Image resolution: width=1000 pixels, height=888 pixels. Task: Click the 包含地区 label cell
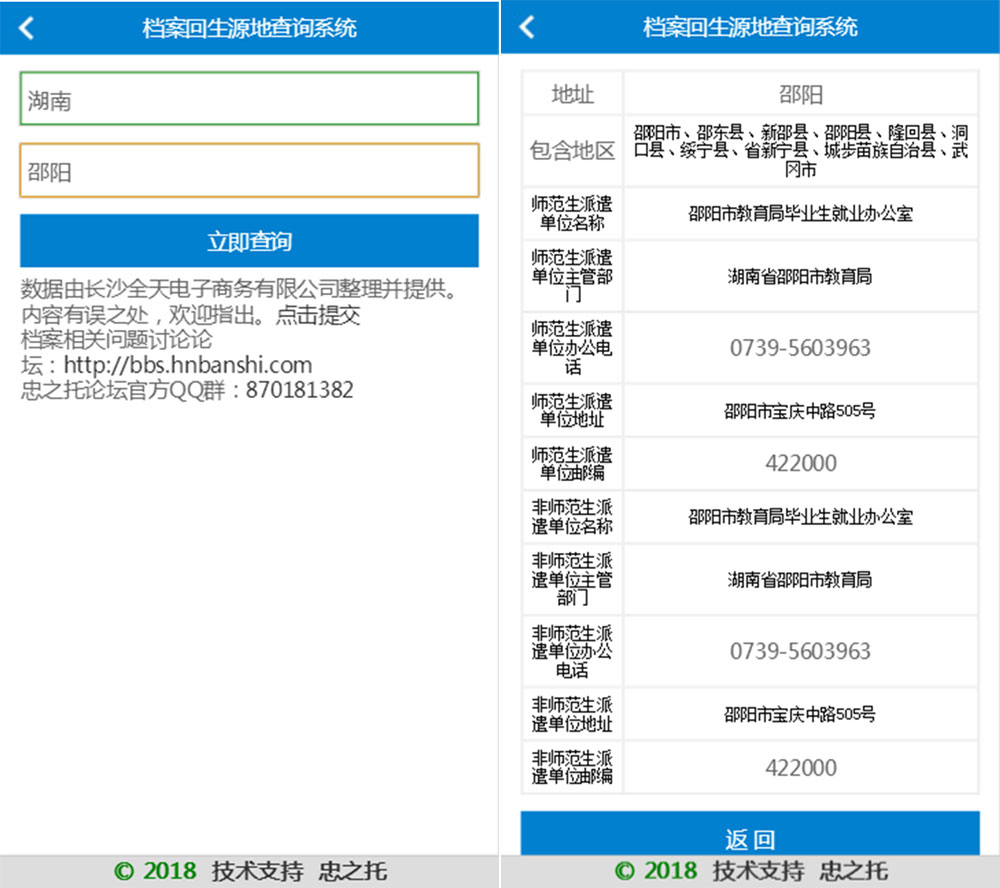click(572, 151)
